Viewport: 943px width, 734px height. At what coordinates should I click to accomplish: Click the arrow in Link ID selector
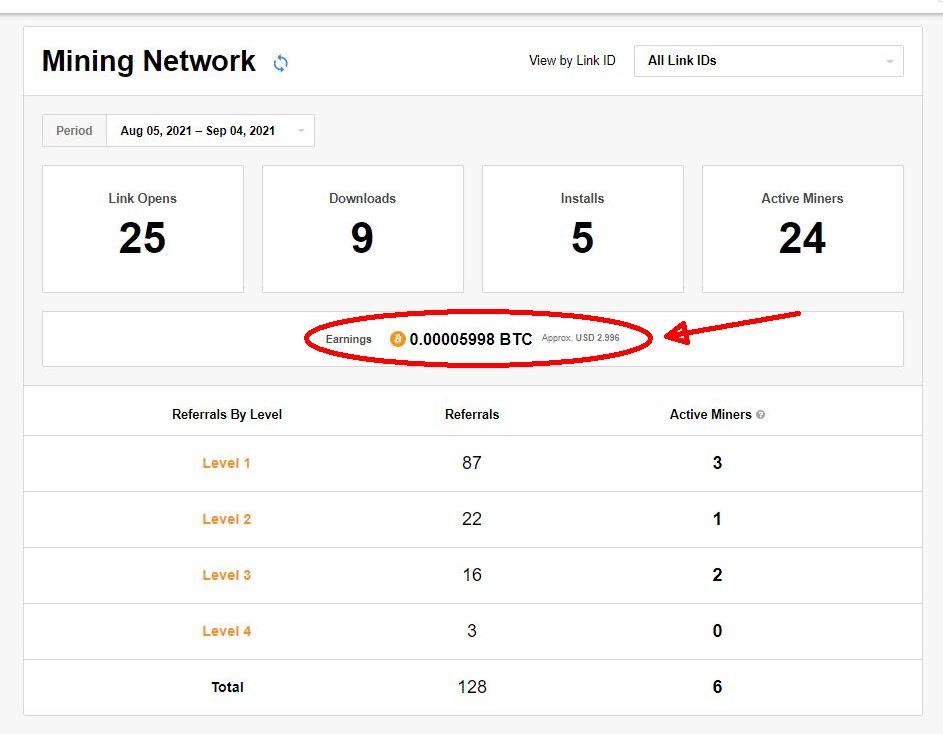pyautogui.click(x=889, y=61)
